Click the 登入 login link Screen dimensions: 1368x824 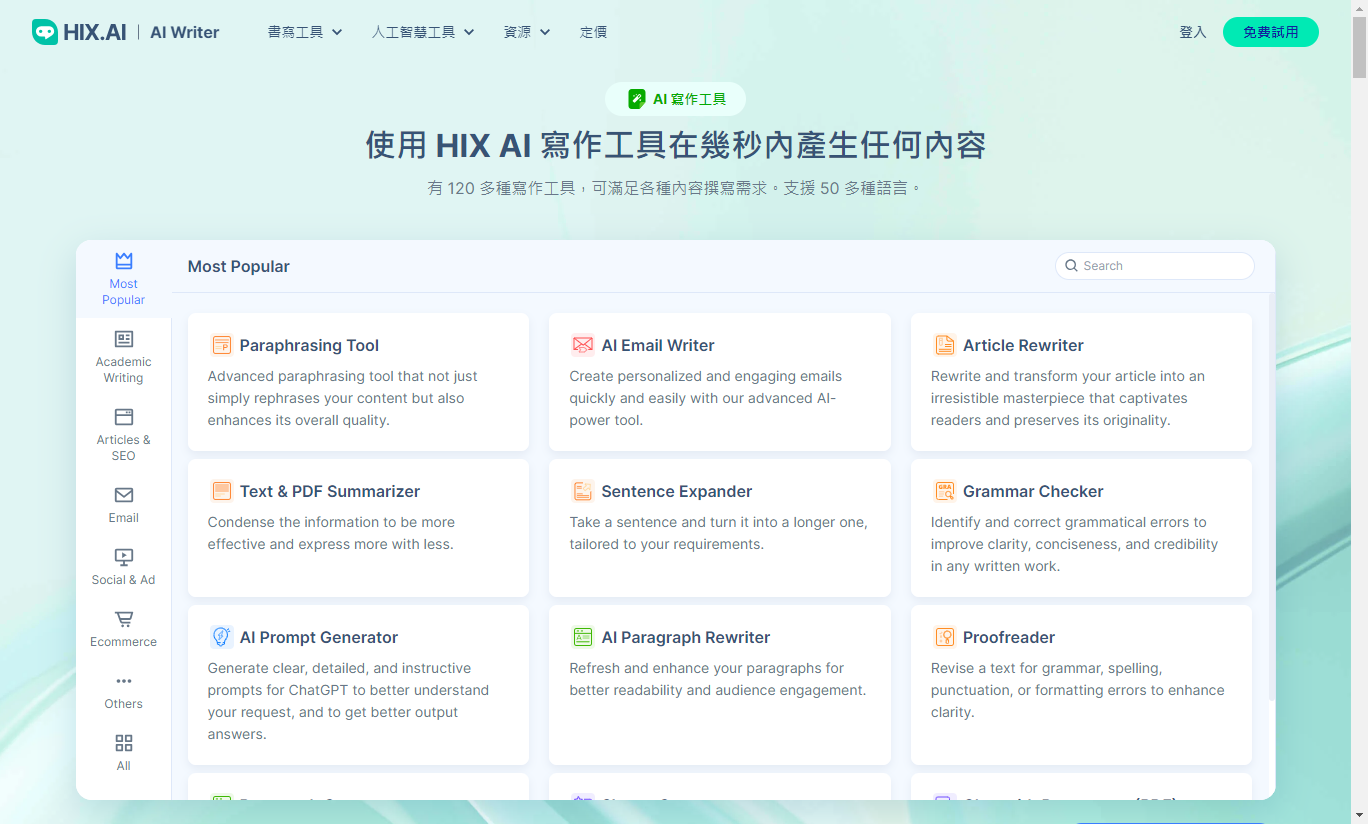click(x=1193, y=32)
